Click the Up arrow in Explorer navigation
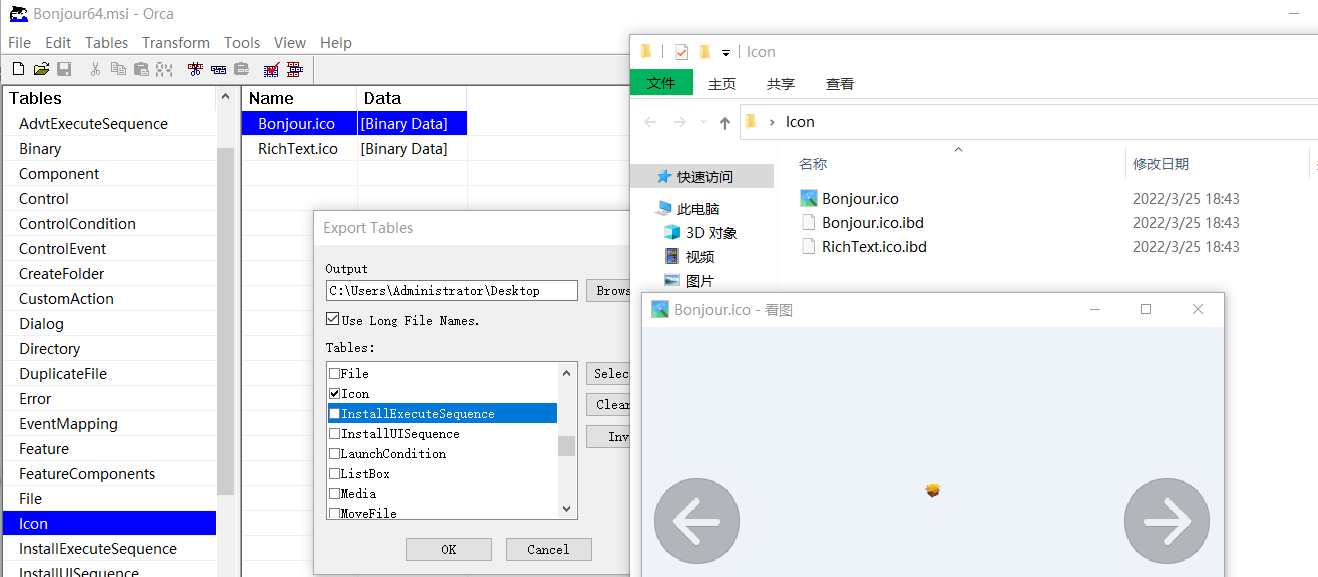 725,122
